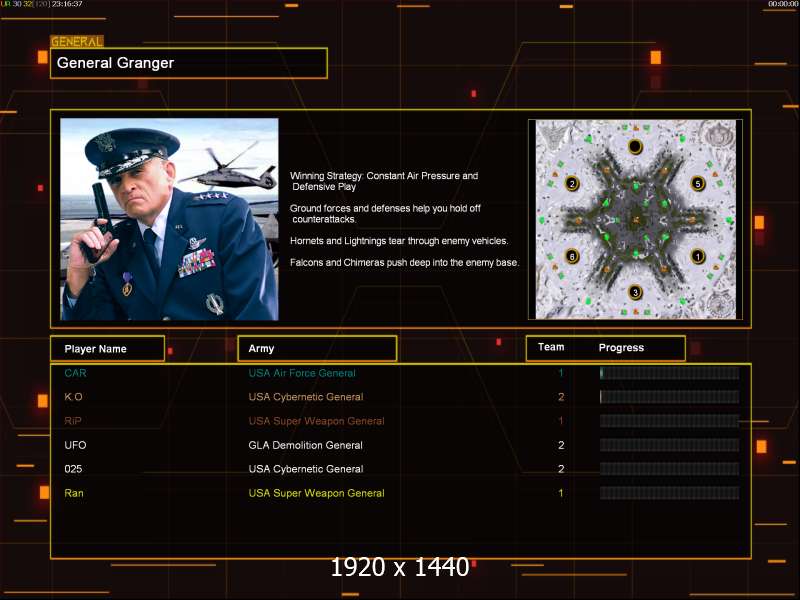Click the 00:00:00 timer at top right
The image size is (800, 600).
(783, 4)
